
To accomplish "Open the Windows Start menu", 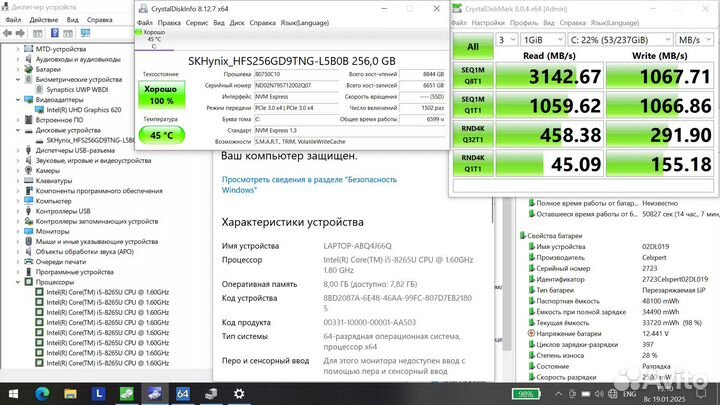I will pos(13,394).
